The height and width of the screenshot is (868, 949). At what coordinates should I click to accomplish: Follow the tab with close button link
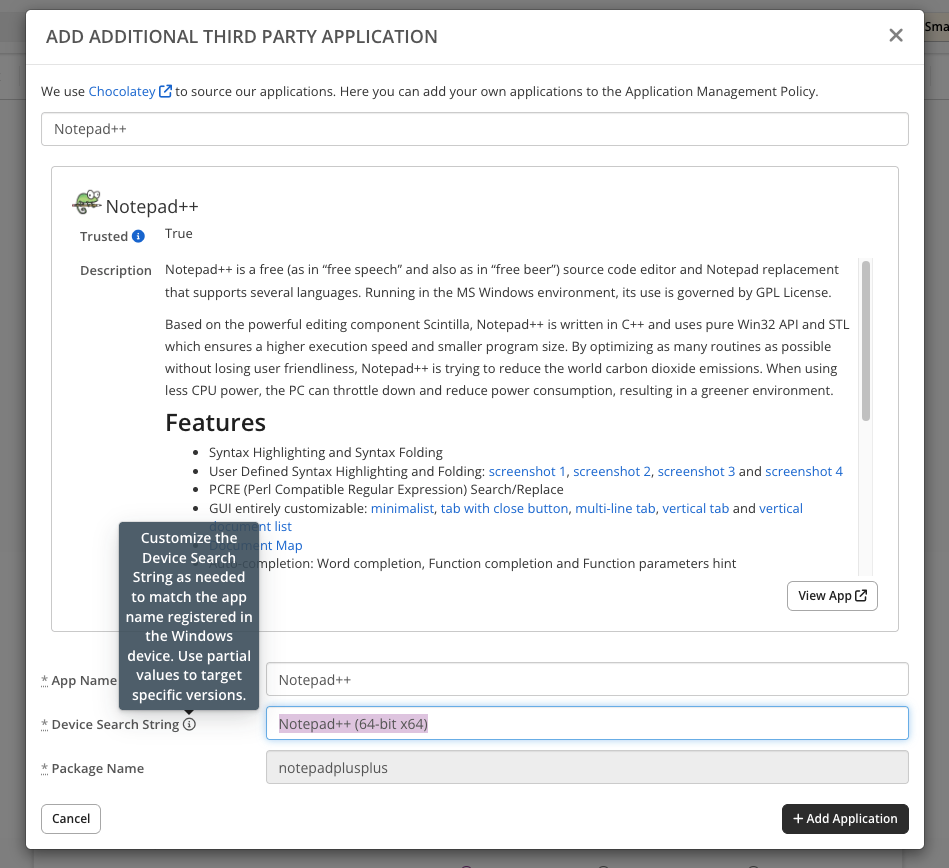(x=505, y=508)
